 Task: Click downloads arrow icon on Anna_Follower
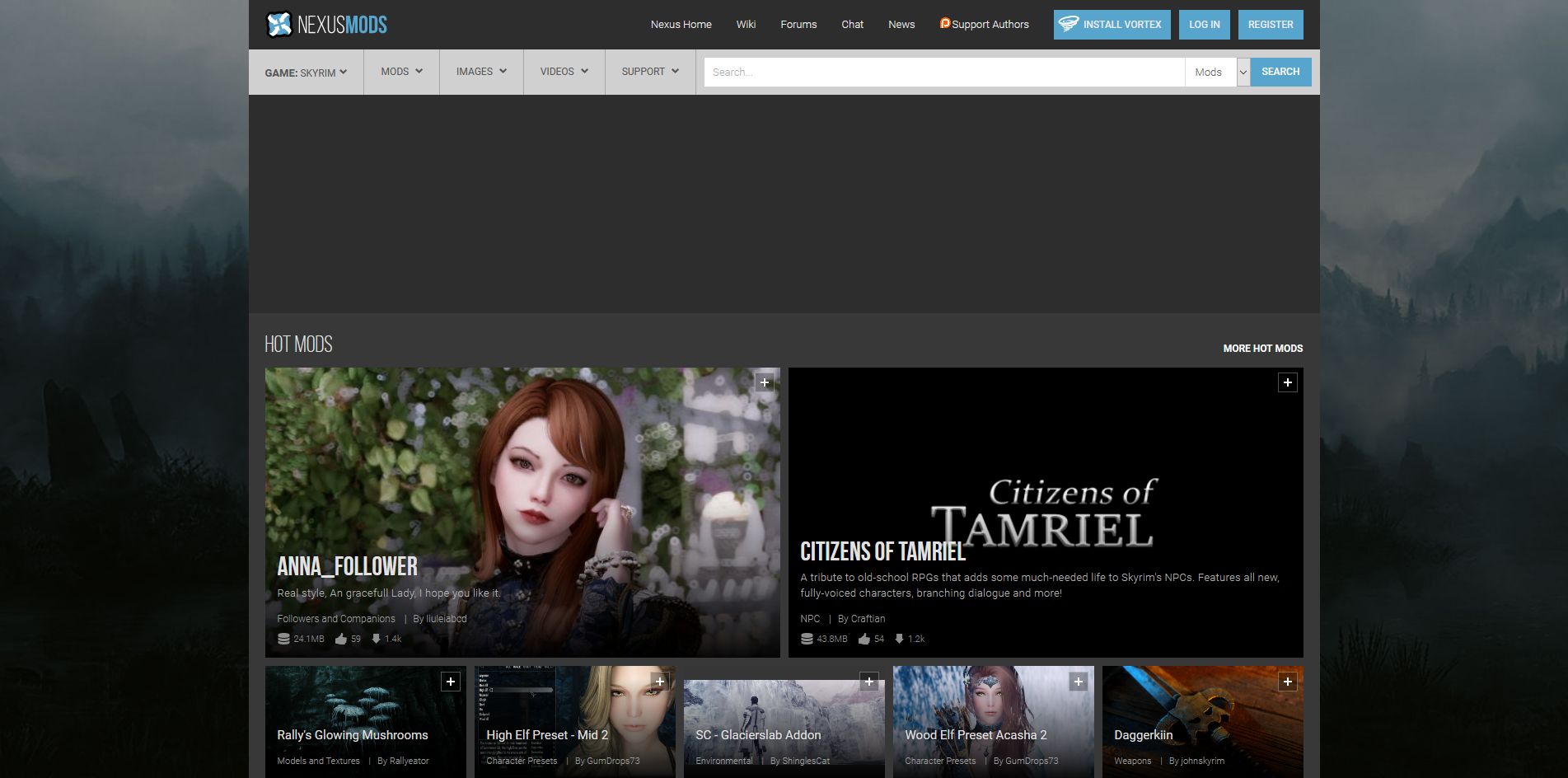tap(376, 639)
